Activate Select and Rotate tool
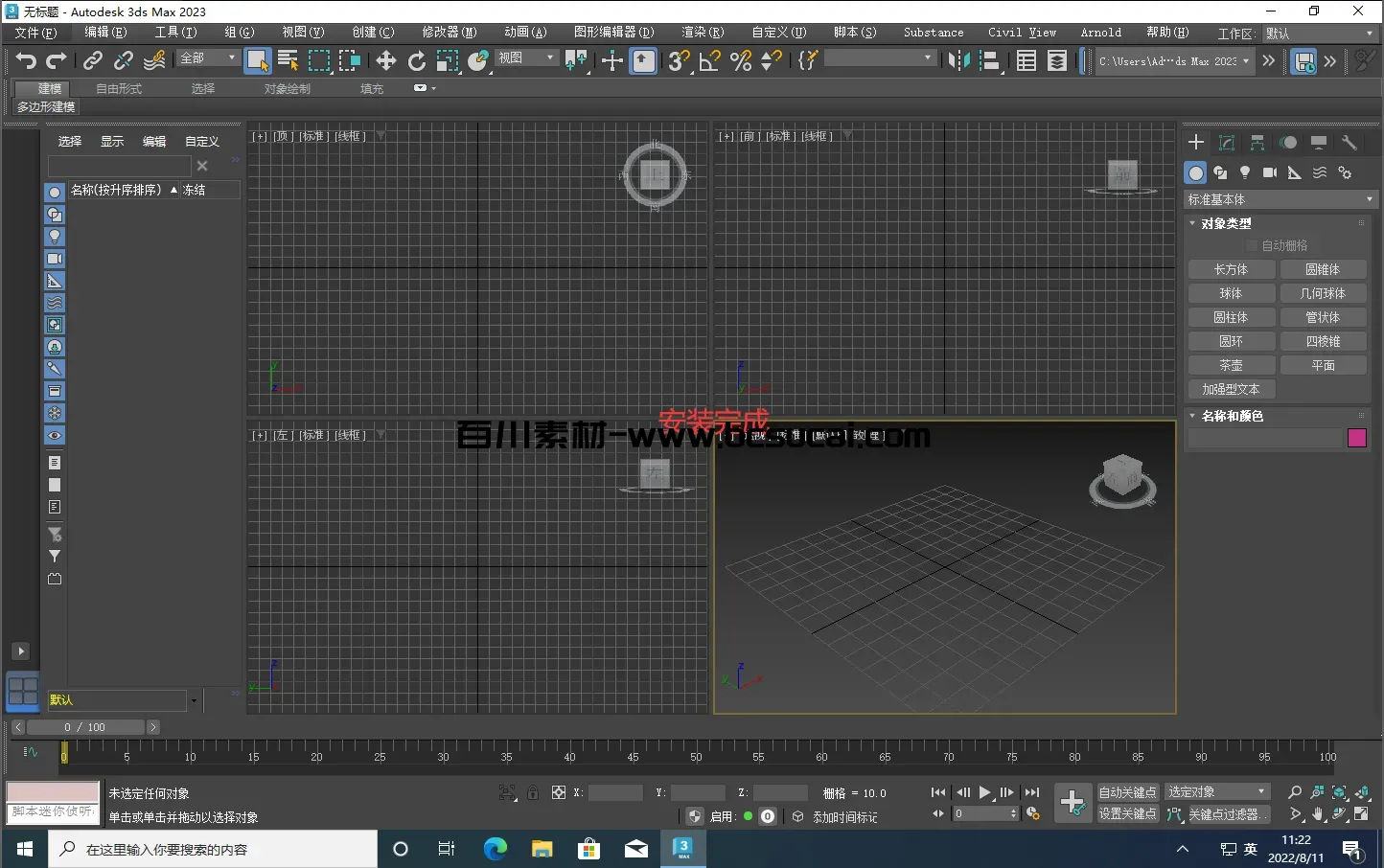Viewport: 1384px width, 868px height. pos(416,60)
